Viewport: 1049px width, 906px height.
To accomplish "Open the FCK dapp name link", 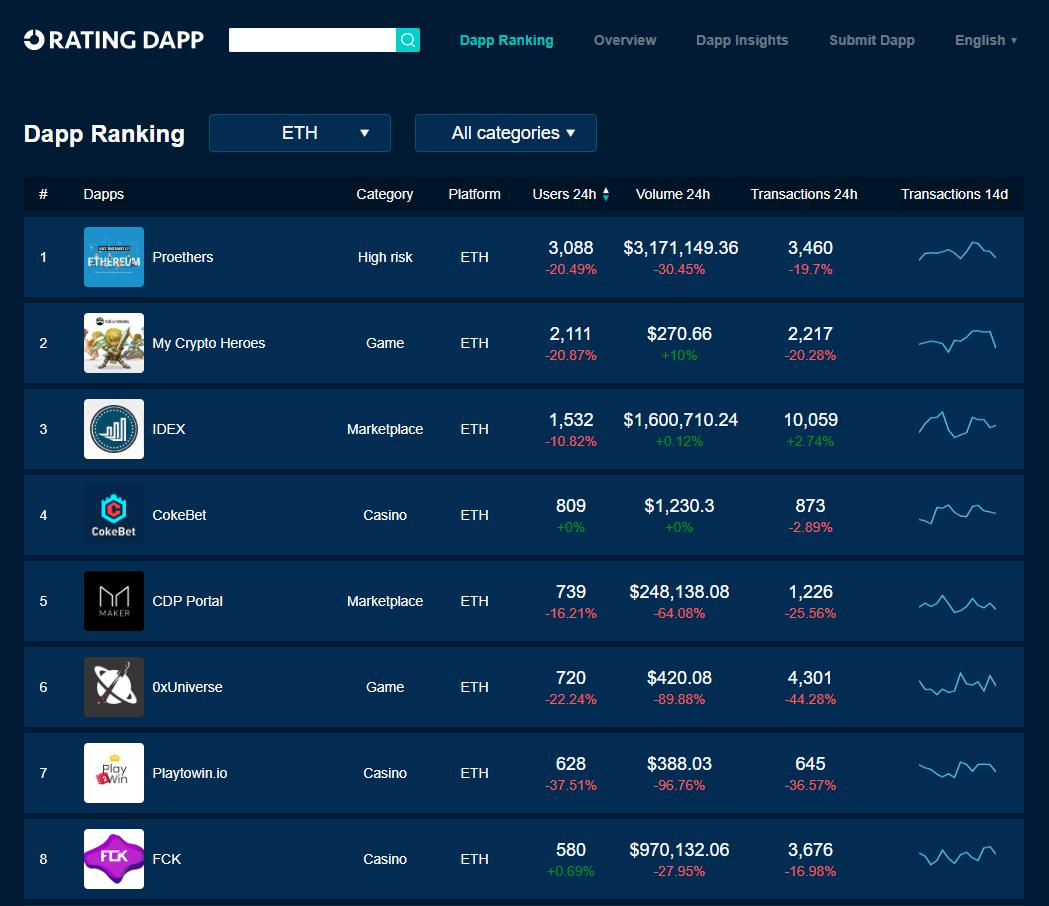I will pyautogui.click(x=167, y=859).
